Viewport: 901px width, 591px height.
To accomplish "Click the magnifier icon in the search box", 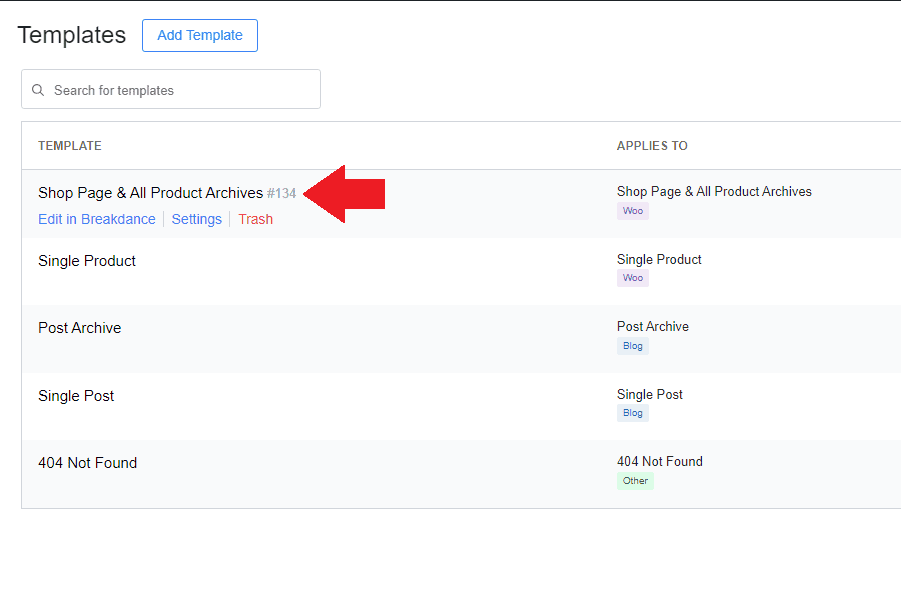I will [38, 90].
